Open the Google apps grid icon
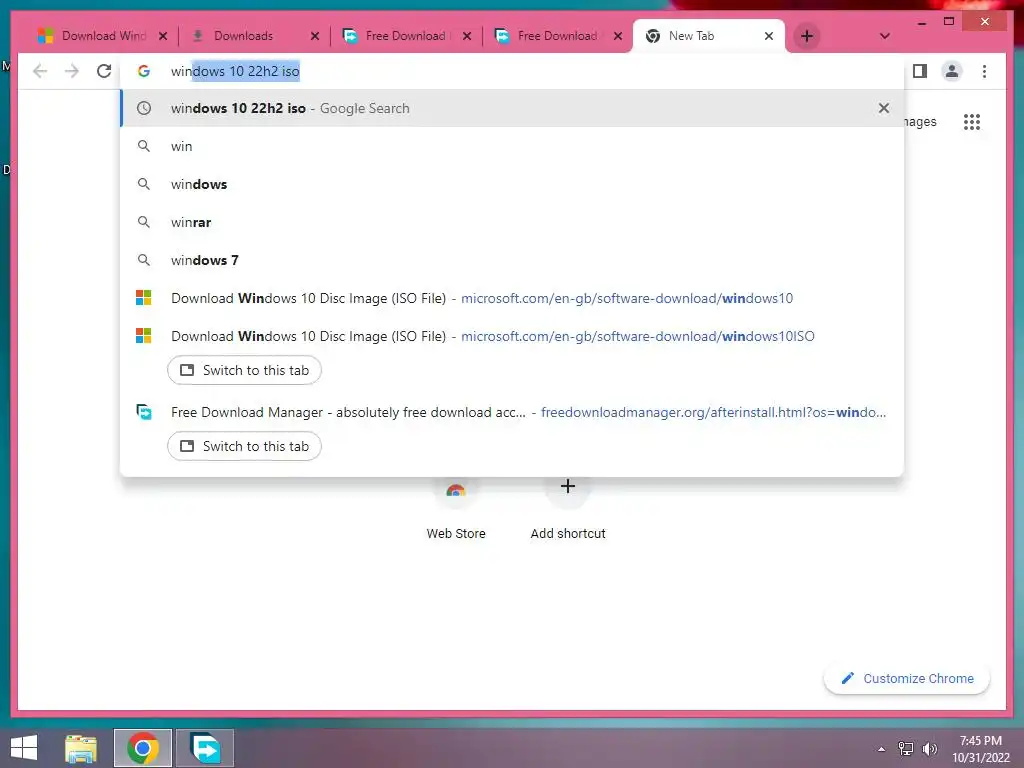The image size is (1024, 768). click(971, 121)
